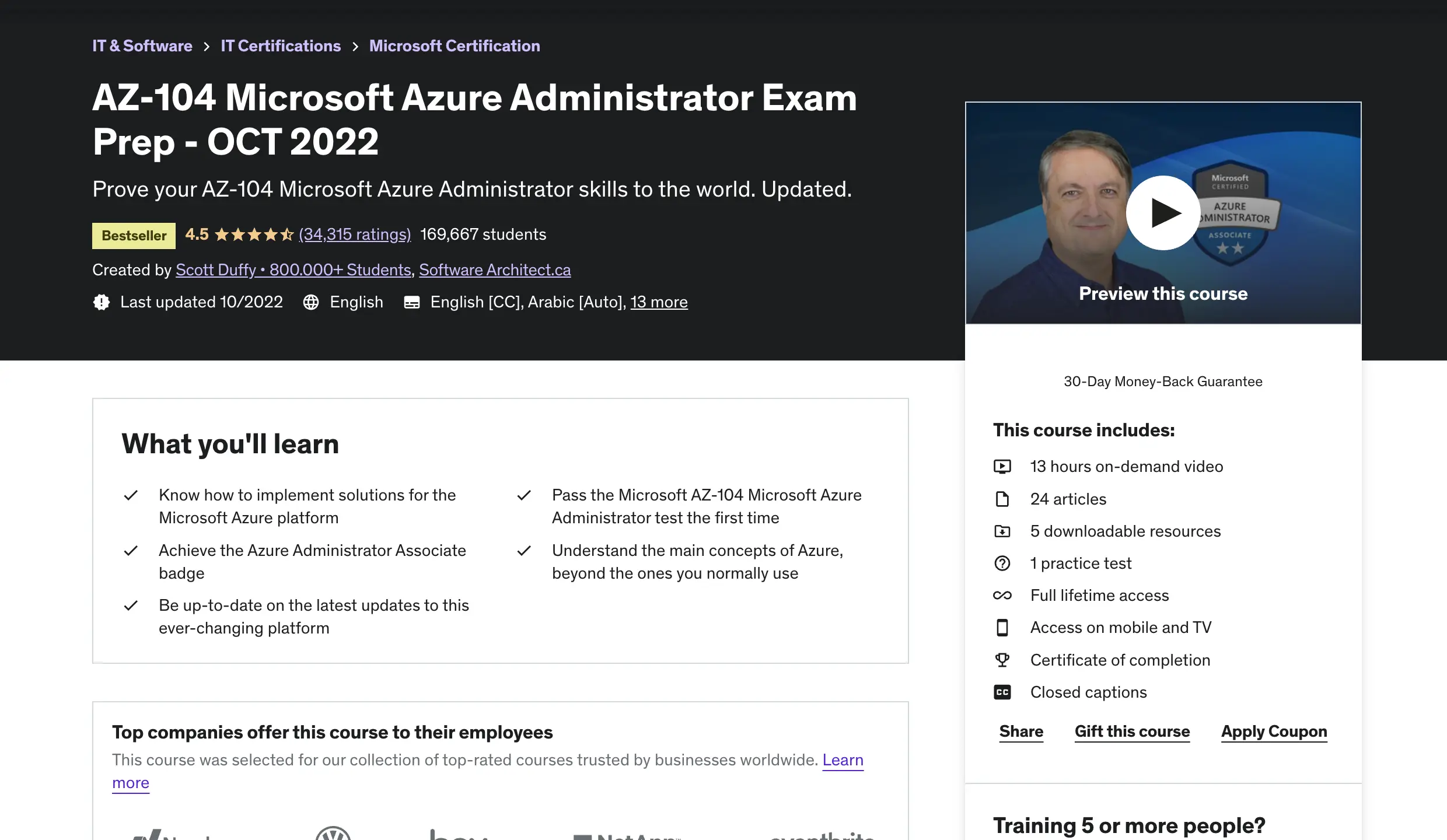Expand the 13 more subtitle languages
The height and width of the screenshot is (840, 1447).
659,302
